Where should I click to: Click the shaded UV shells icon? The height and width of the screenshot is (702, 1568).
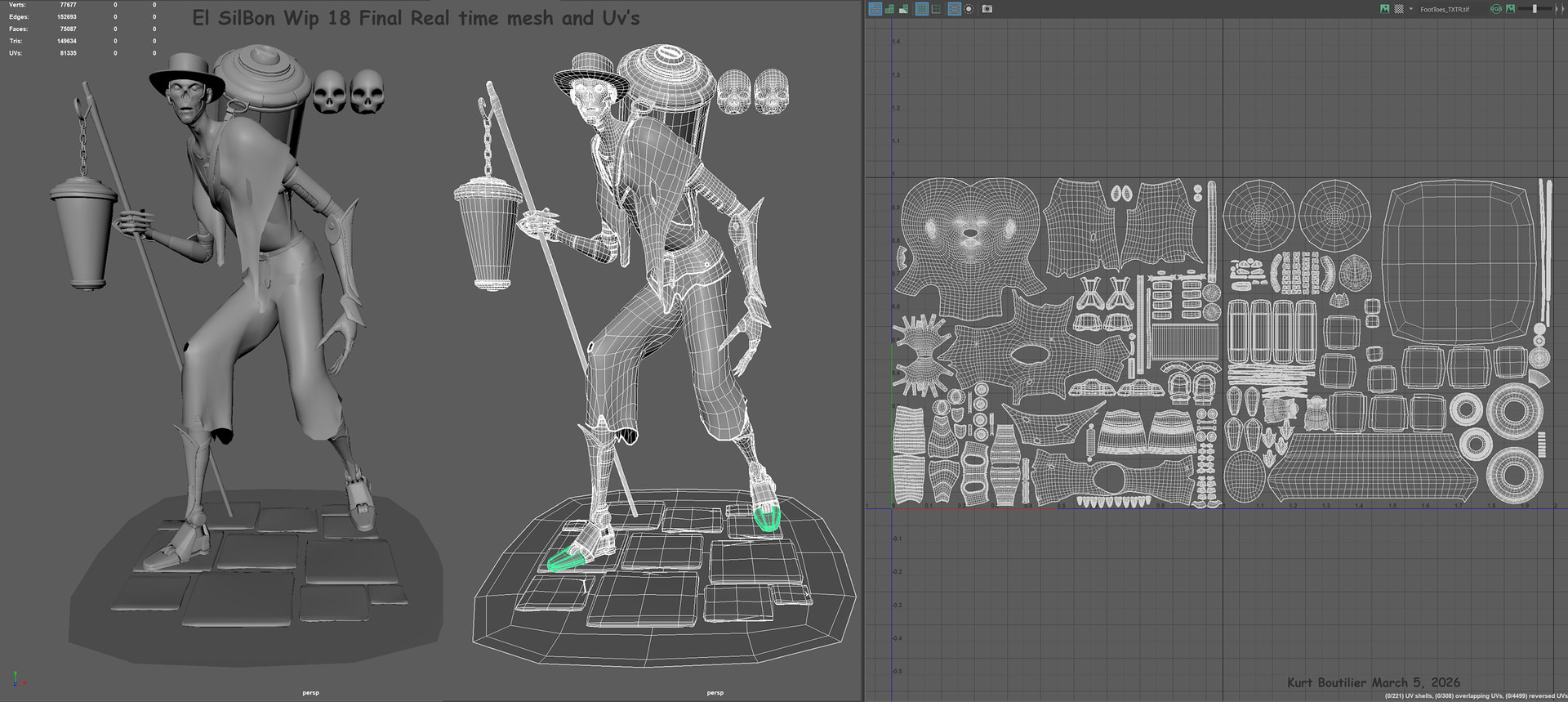click(889, 9)
